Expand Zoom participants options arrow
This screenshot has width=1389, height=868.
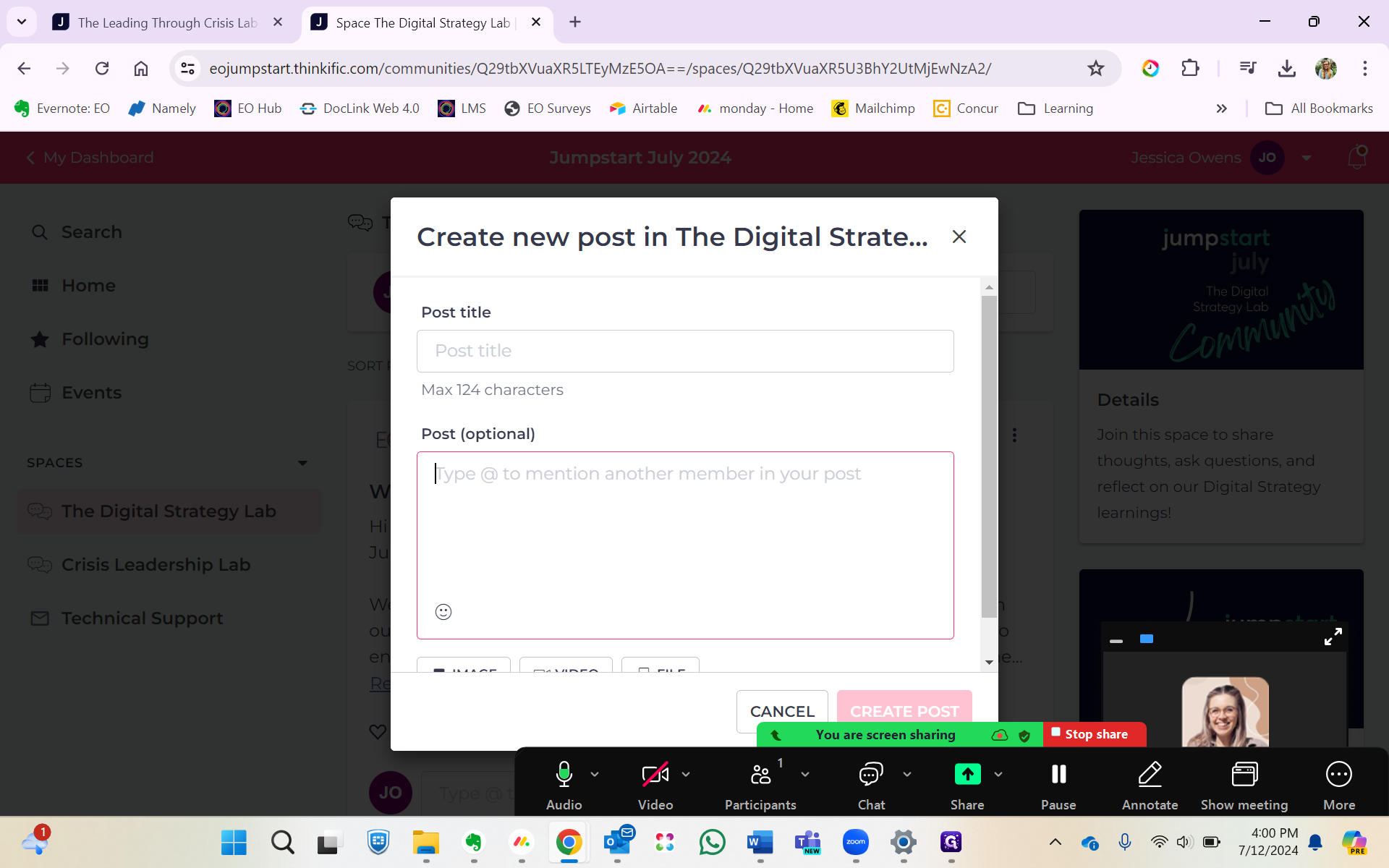(x=805, y=774)
